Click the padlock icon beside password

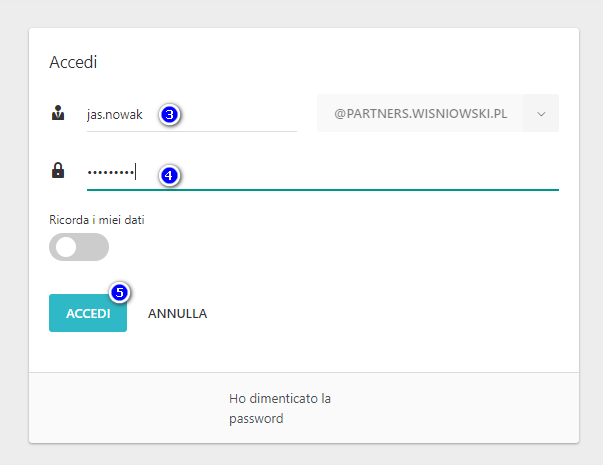point(57,171)
